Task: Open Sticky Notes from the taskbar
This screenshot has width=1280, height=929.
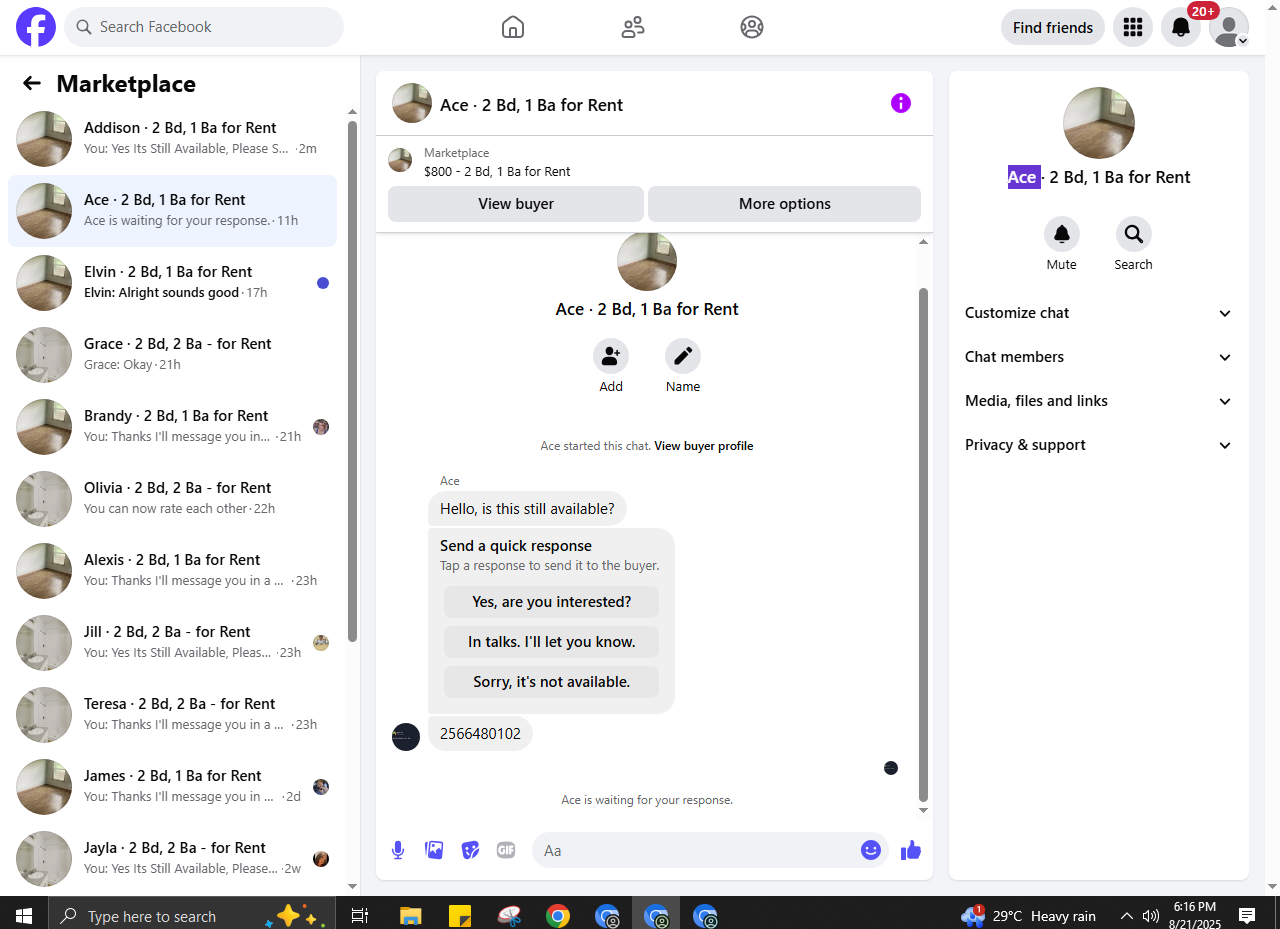Action: pyautogui.click(x=460, y=915)
